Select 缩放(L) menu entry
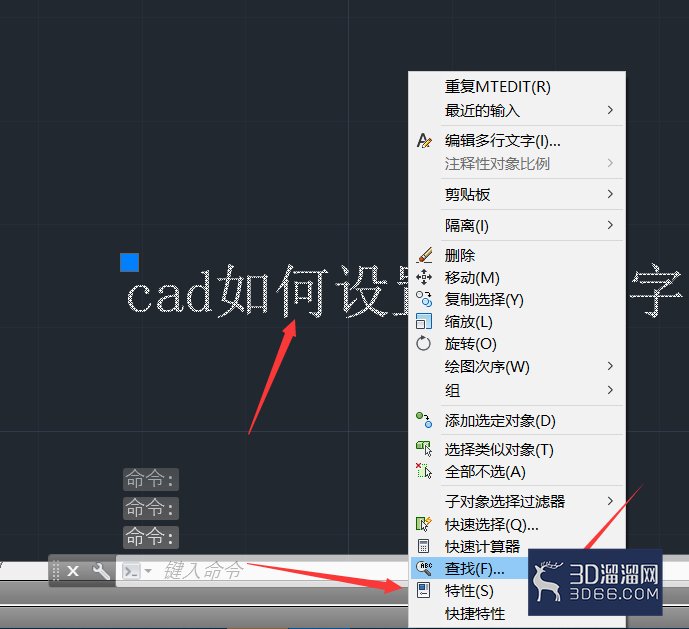The width and height of the screenshot is (689, 629). point(517,321)
